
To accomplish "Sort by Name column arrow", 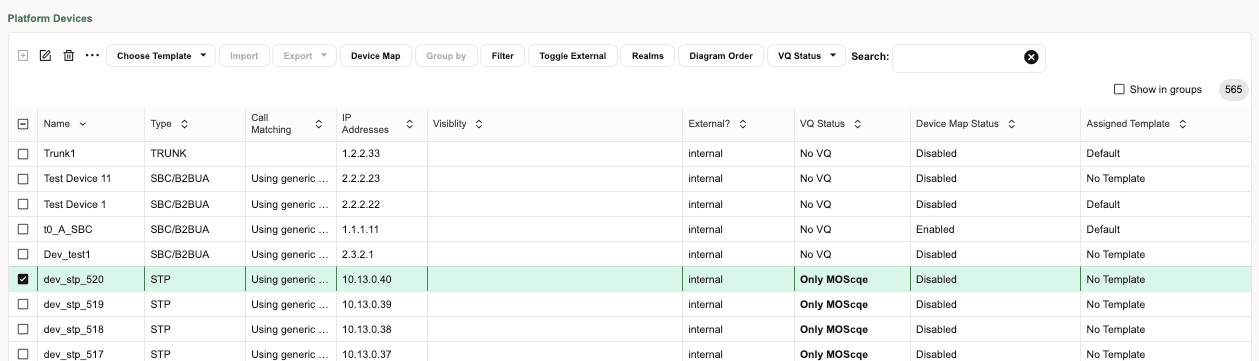I will [x=82, y=124].
